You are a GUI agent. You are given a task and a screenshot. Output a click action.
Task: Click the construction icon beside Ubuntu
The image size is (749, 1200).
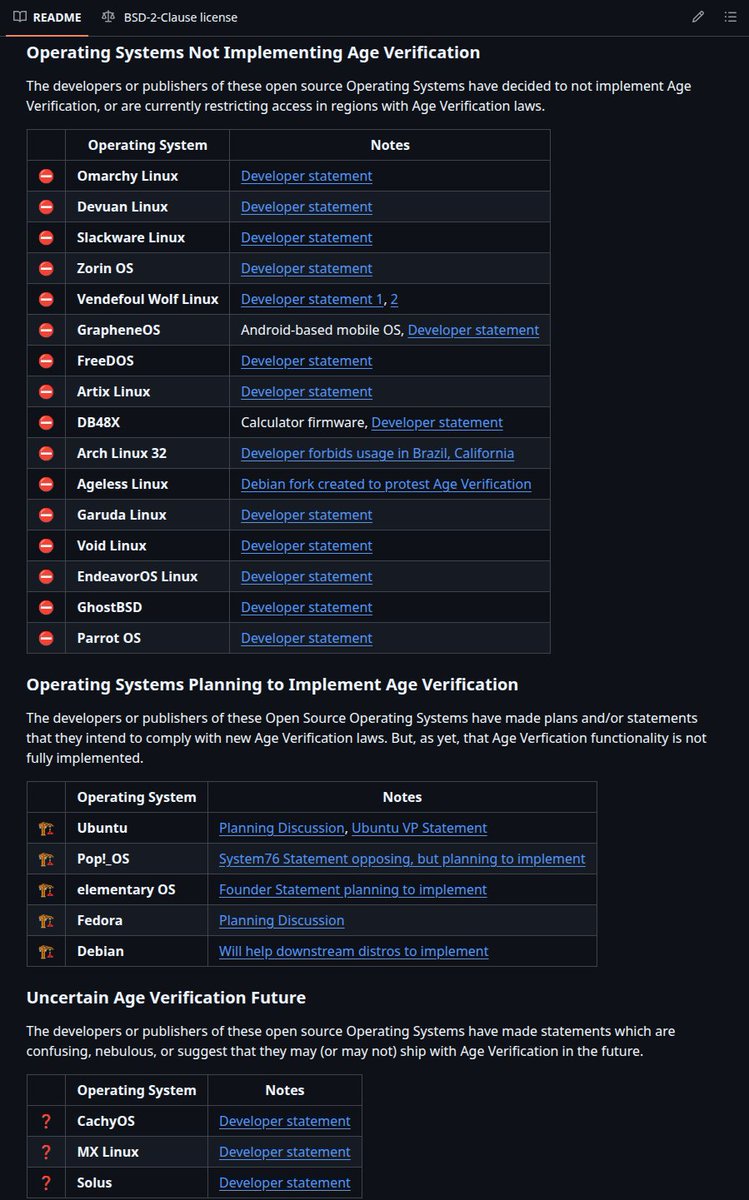point(46,828)
